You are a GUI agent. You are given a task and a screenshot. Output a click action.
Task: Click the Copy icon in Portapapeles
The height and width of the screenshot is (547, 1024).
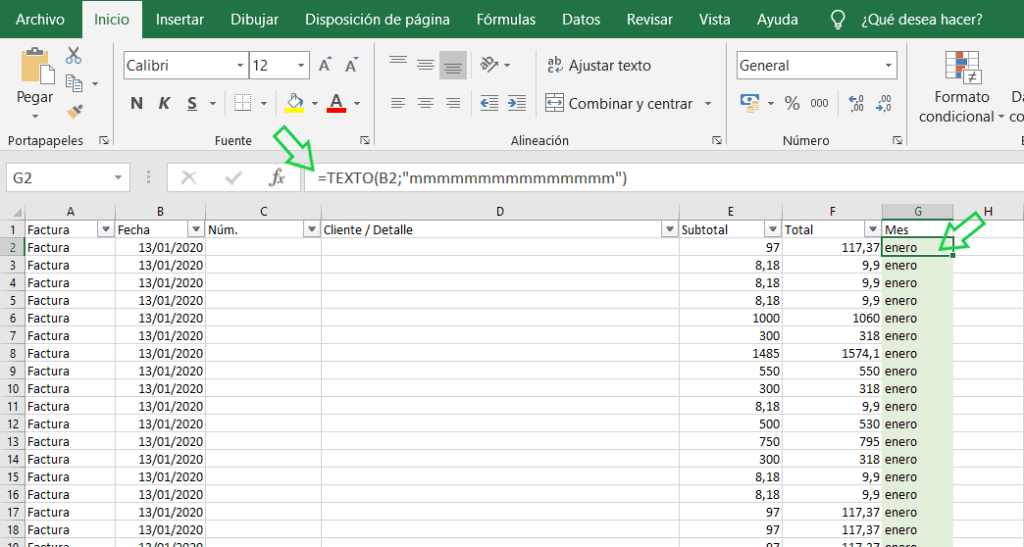74,83
